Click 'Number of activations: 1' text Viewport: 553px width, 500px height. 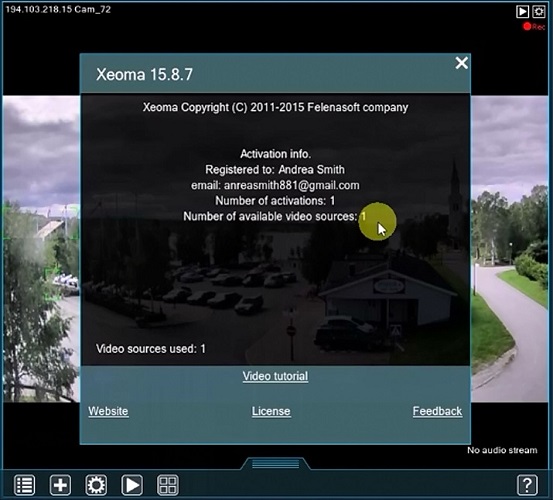coord(275,201)
